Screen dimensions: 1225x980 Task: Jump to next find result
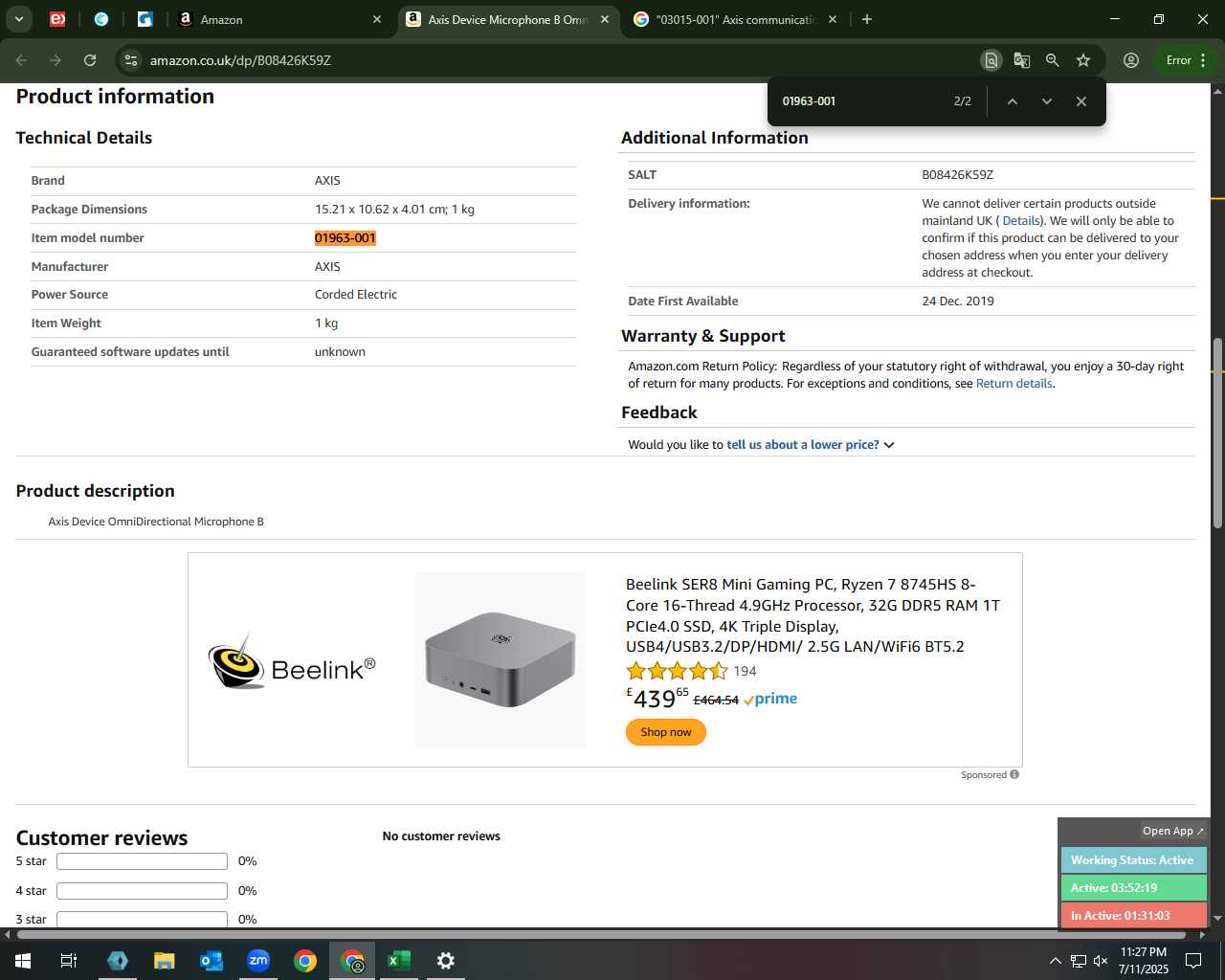coord(1047,101)
